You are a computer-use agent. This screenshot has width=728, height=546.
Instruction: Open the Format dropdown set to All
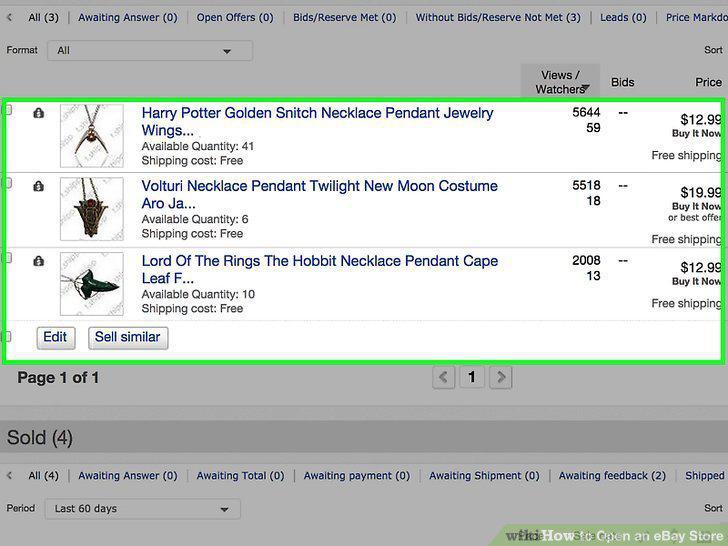pos(150,51)
